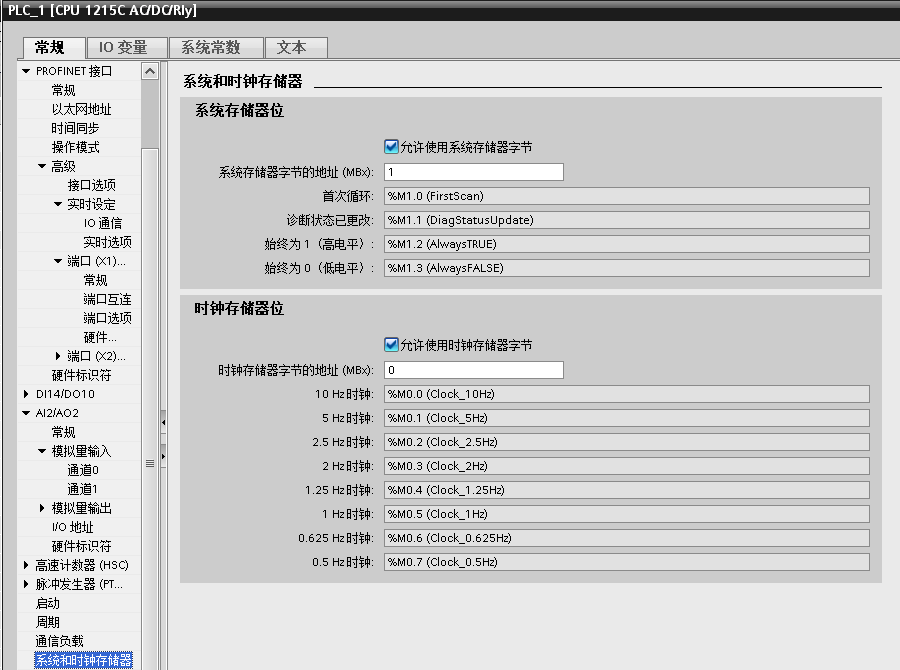Switch to the 常规 tab
900x670 pixels.
(x=54, y=47)
